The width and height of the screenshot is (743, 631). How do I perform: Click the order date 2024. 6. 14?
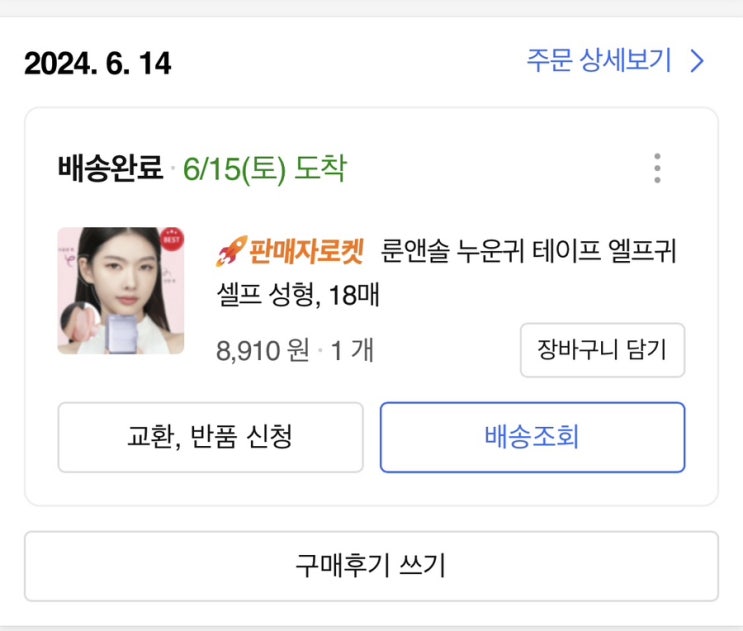click(x=98, y=63)
